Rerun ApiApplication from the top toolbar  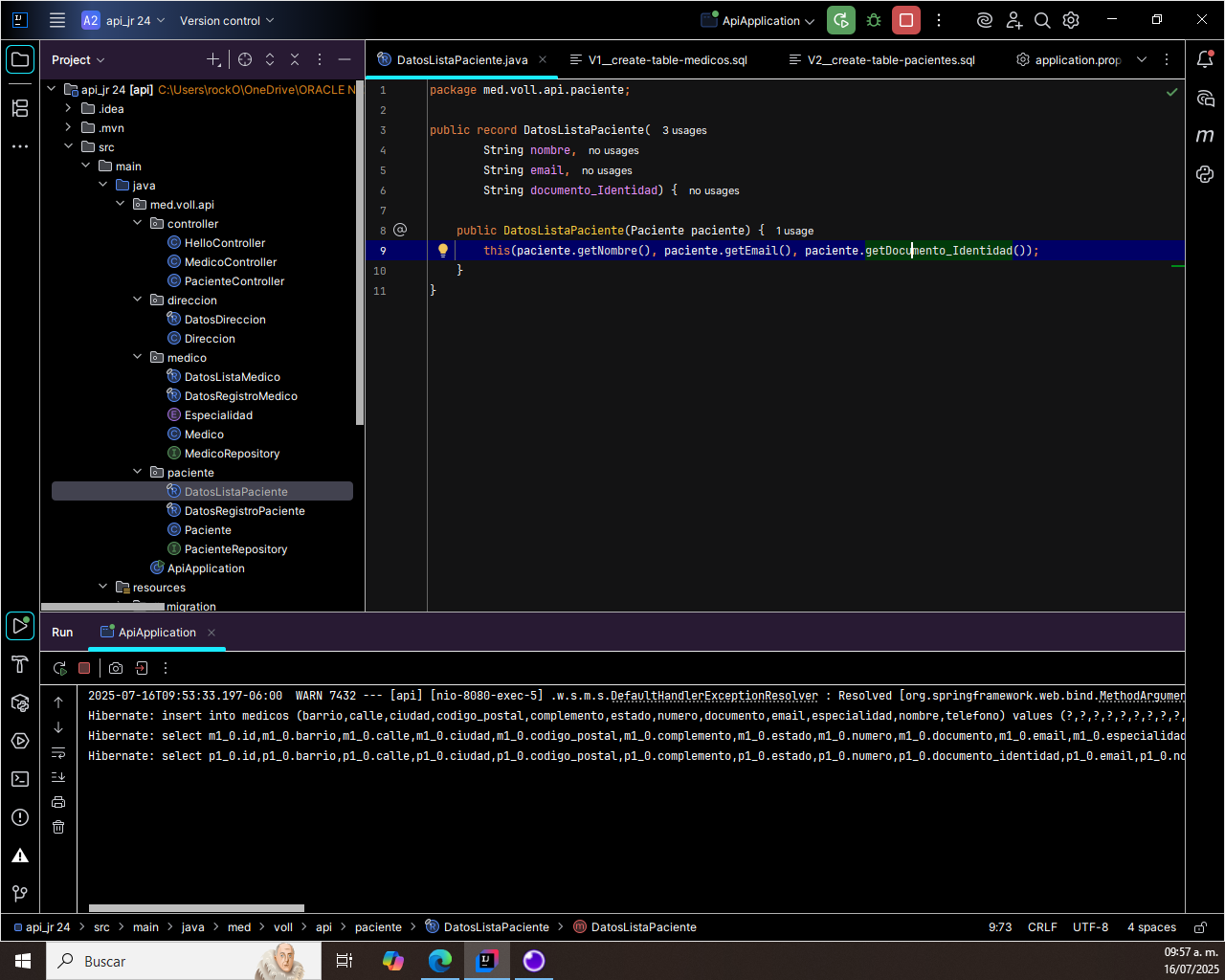click(841, 20)
